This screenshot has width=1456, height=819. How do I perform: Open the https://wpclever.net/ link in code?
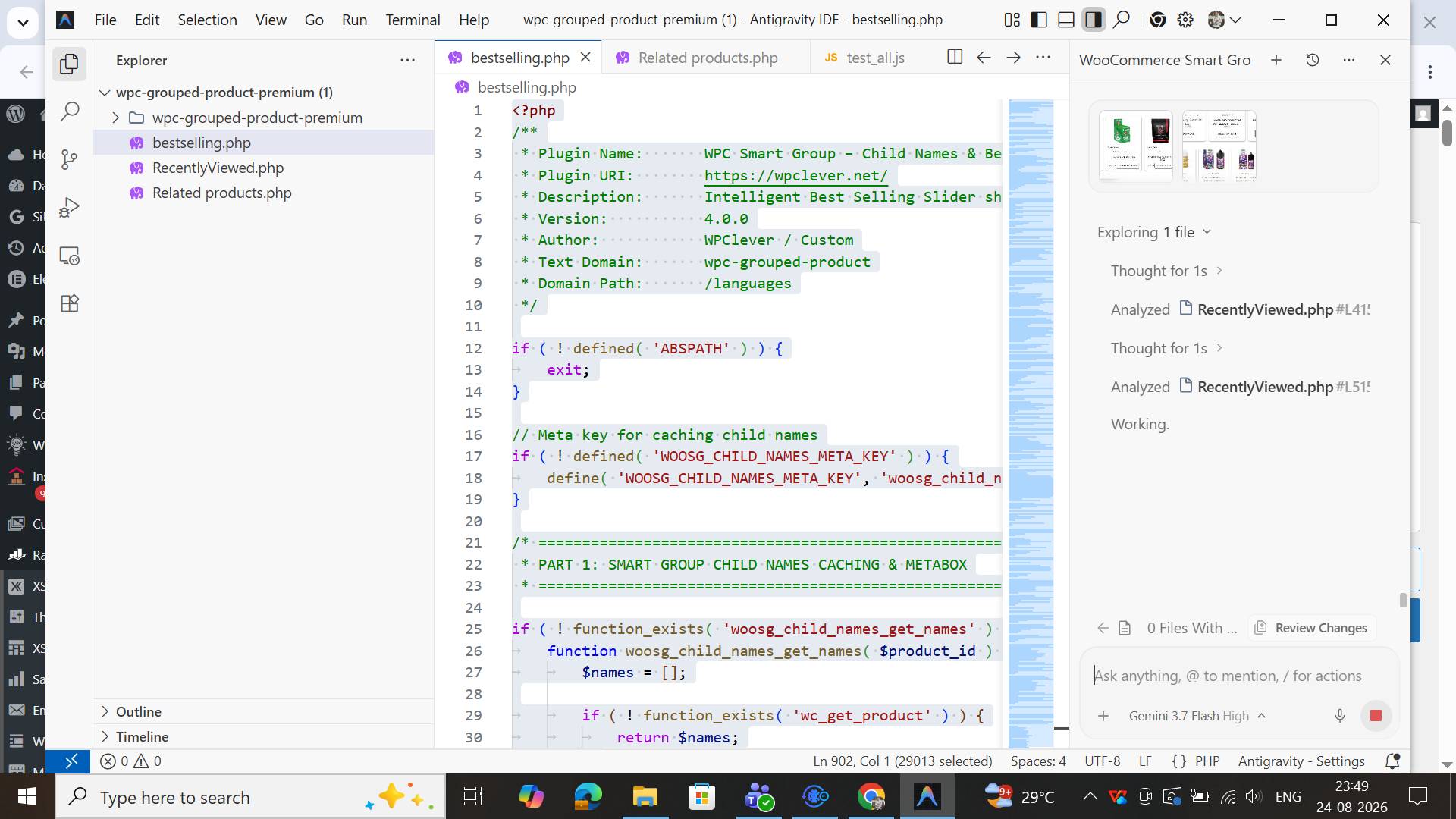795,175
